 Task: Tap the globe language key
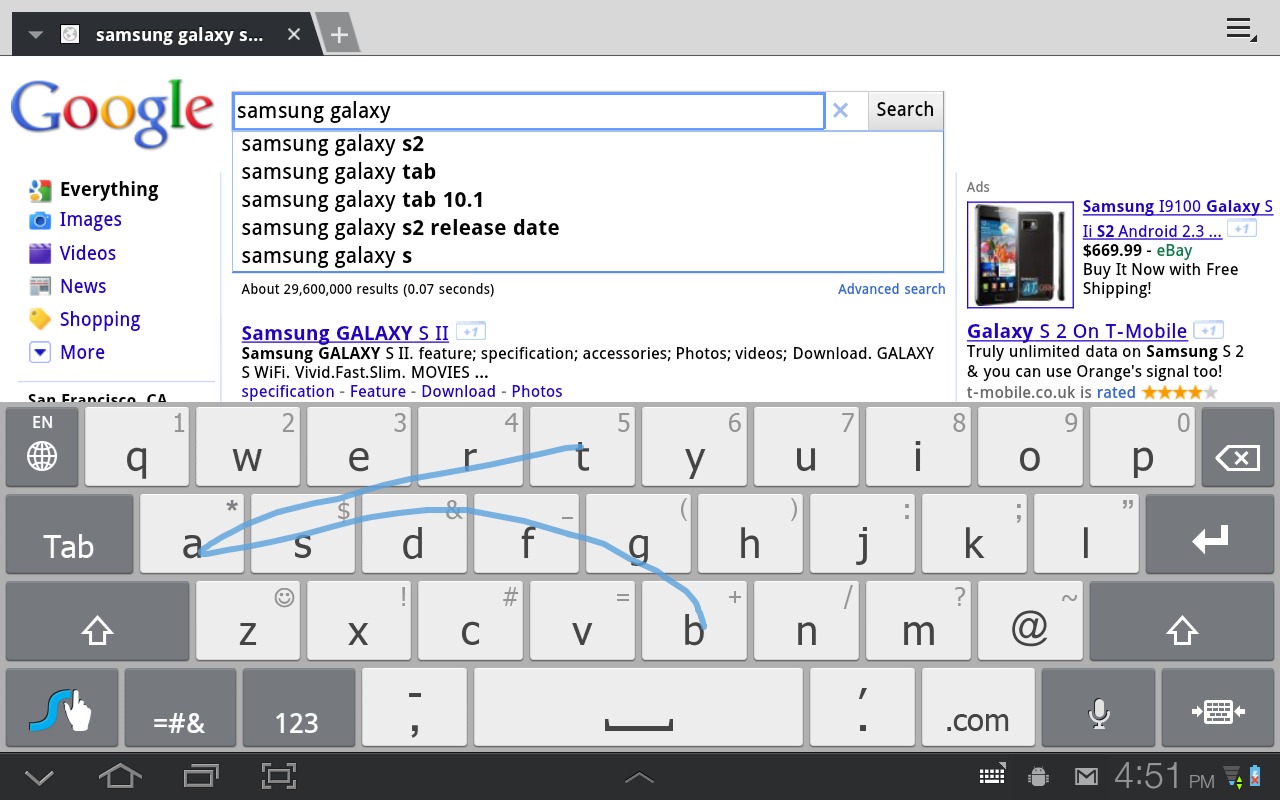coord(42,445)
